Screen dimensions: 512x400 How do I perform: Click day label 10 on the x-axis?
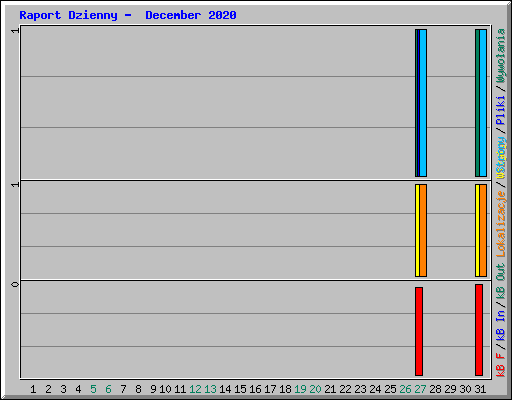[165, 389]
